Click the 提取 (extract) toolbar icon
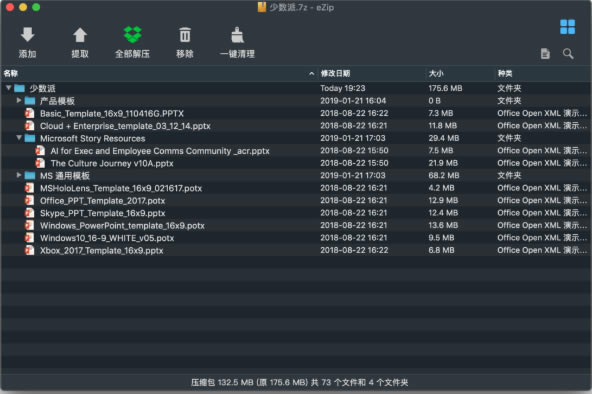 80,35
